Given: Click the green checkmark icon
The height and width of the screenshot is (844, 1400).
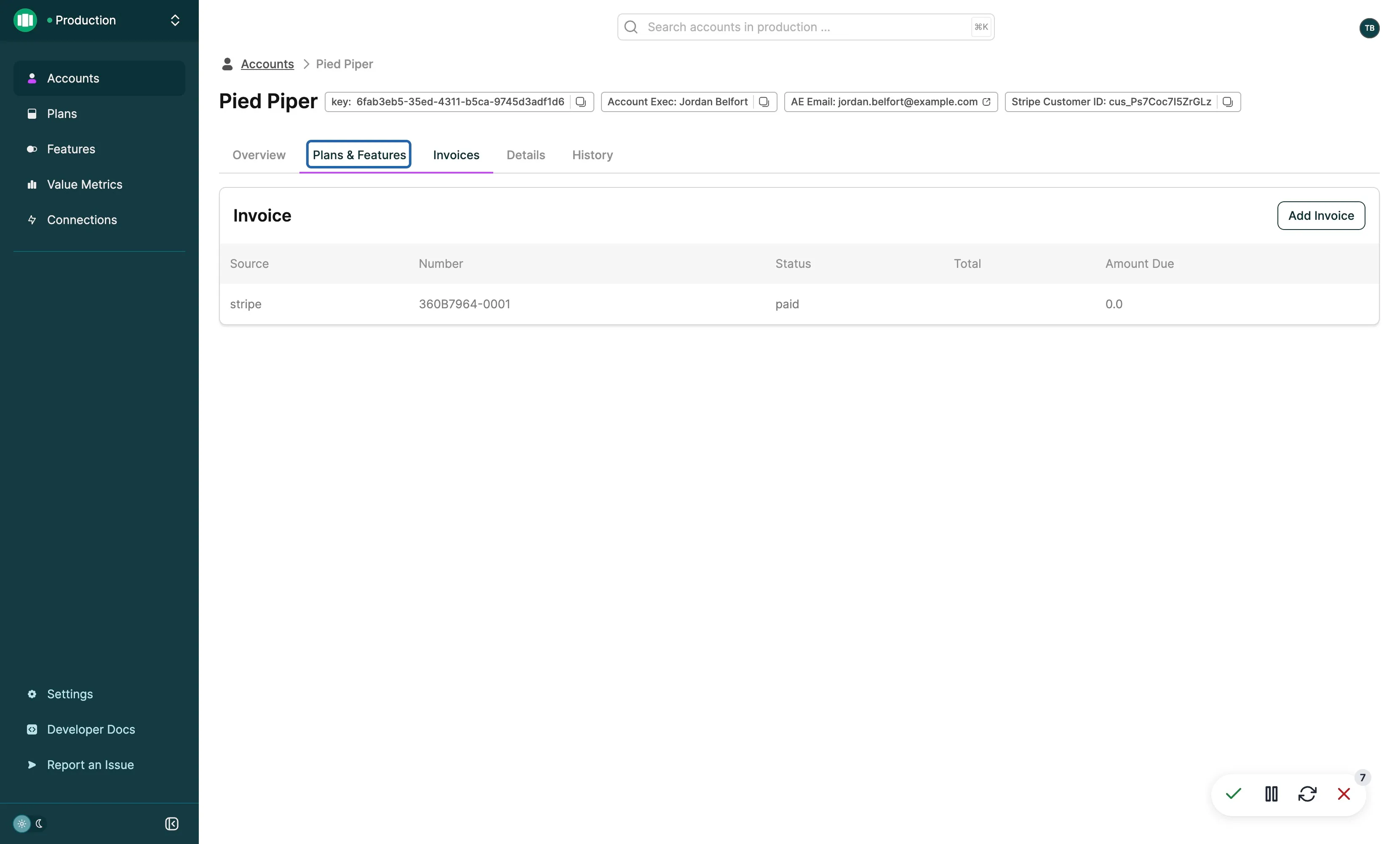Looking at the screenshot, I should point(1234,793).
